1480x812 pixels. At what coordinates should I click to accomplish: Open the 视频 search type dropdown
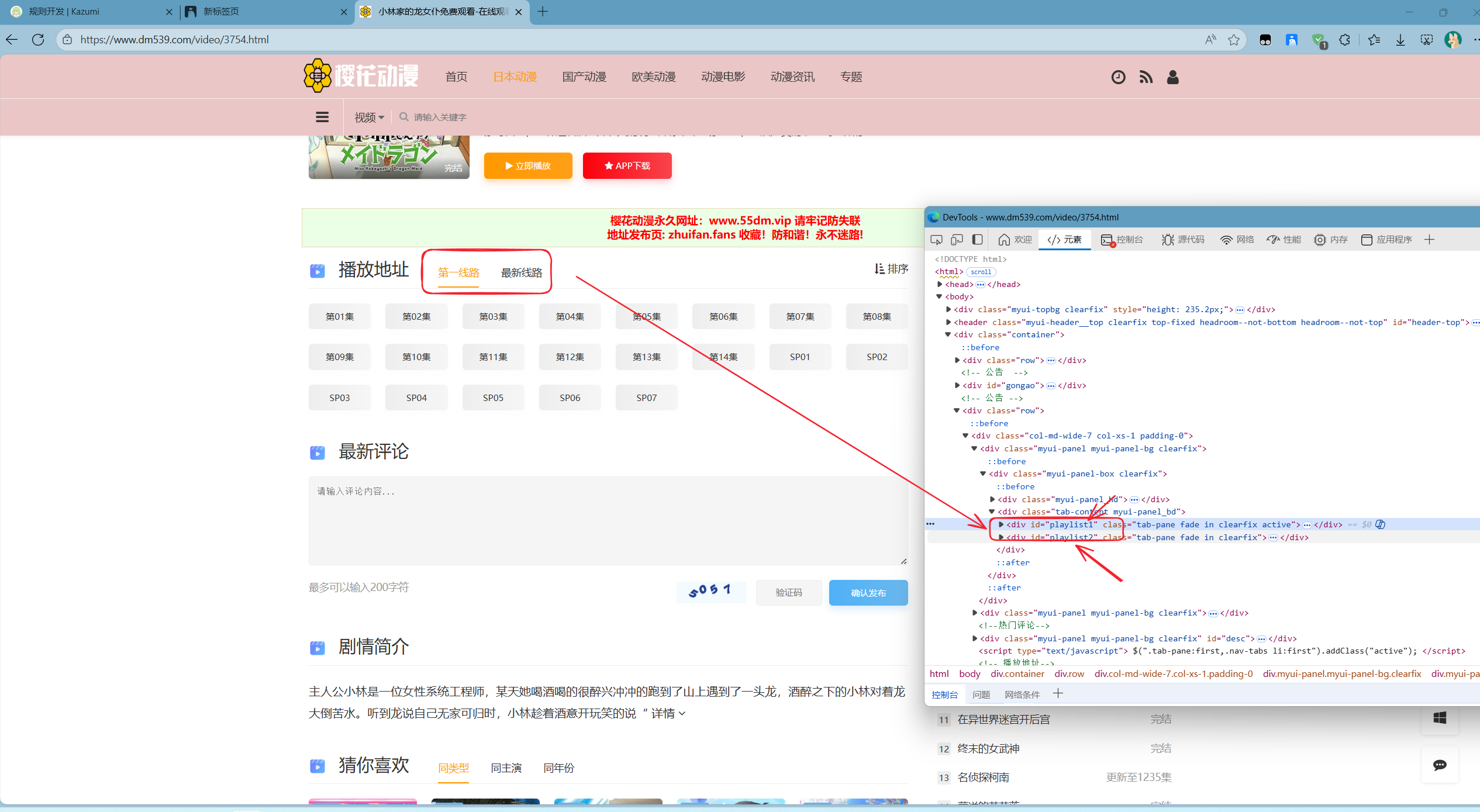click(x=369, y=118)
